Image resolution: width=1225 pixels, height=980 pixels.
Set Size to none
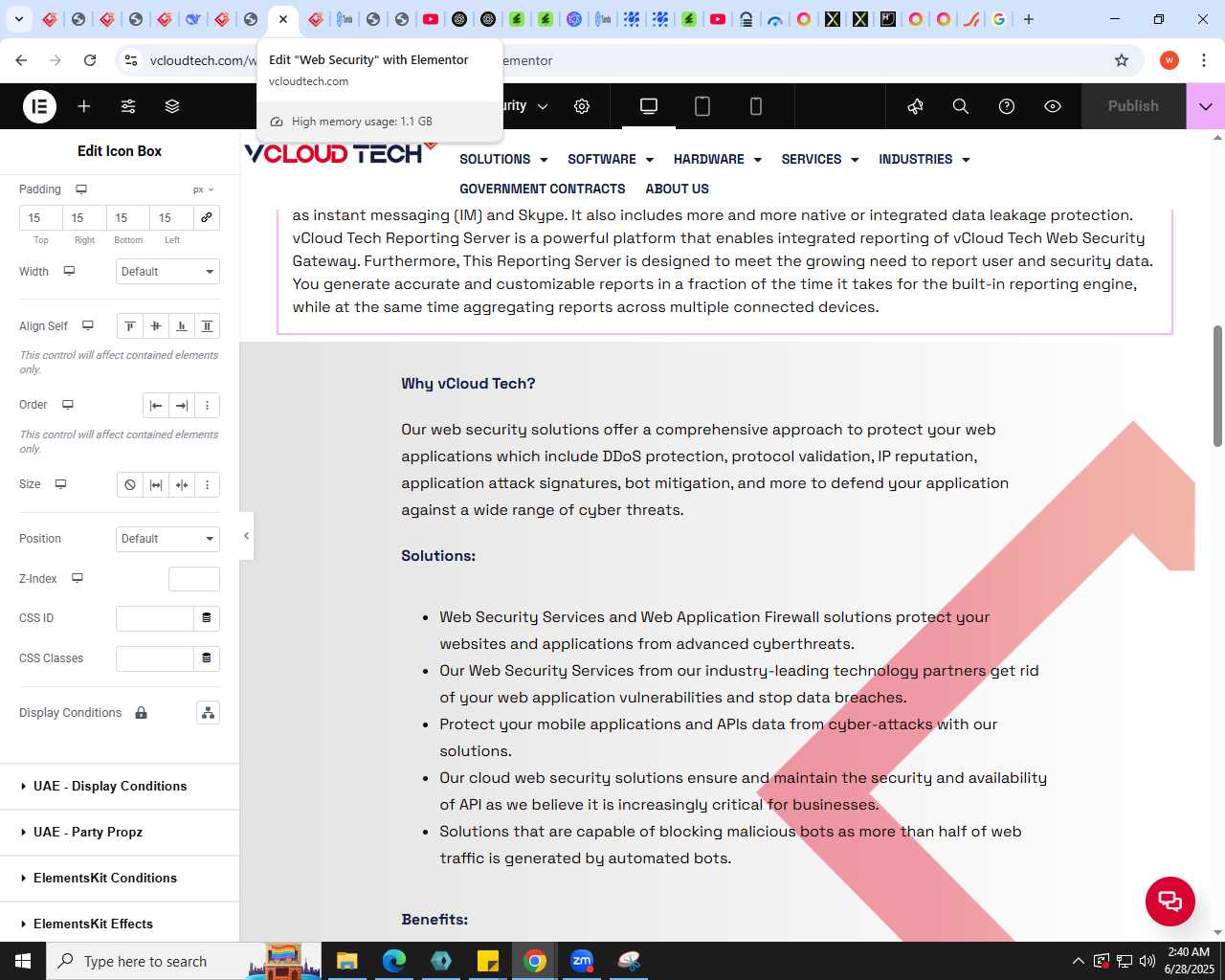pos(130,485)
